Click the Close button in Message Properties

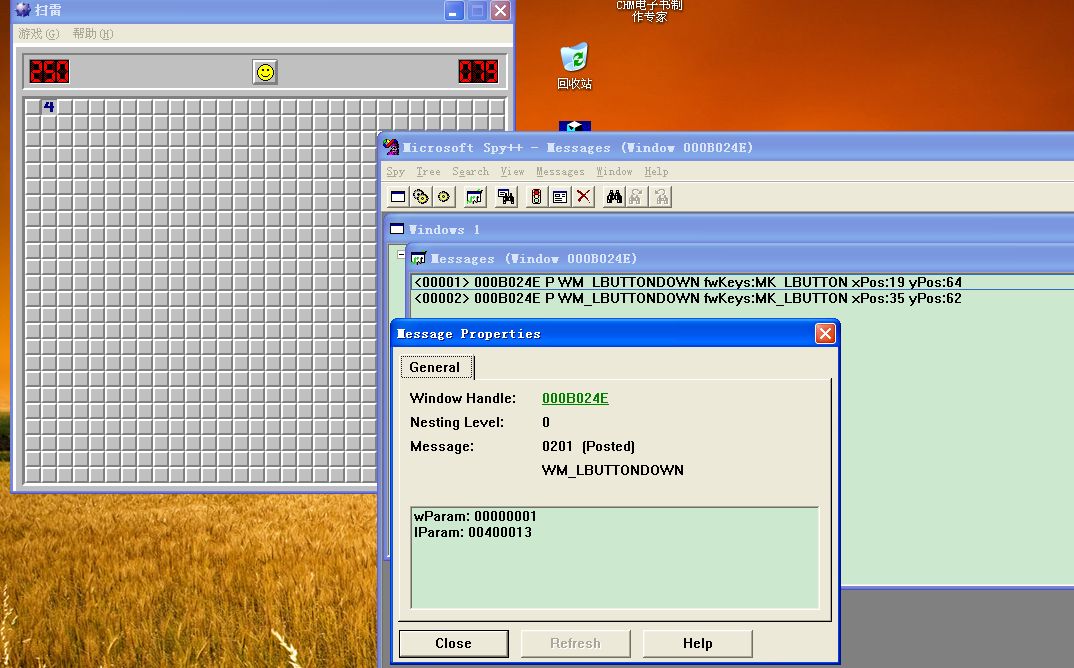[453, 643]
